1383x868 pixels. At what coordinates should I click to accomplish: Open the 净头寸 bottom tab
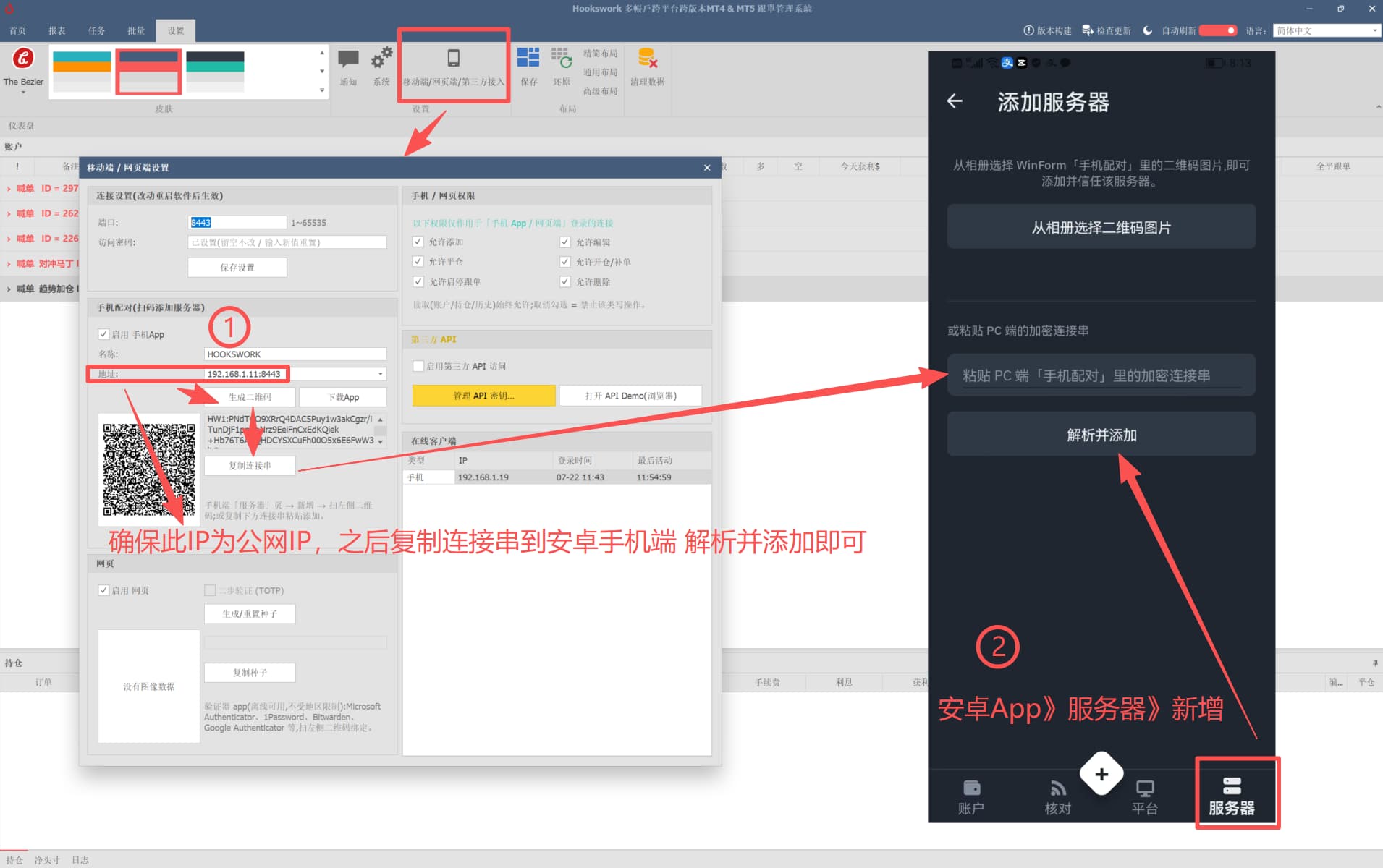(47, 860)
